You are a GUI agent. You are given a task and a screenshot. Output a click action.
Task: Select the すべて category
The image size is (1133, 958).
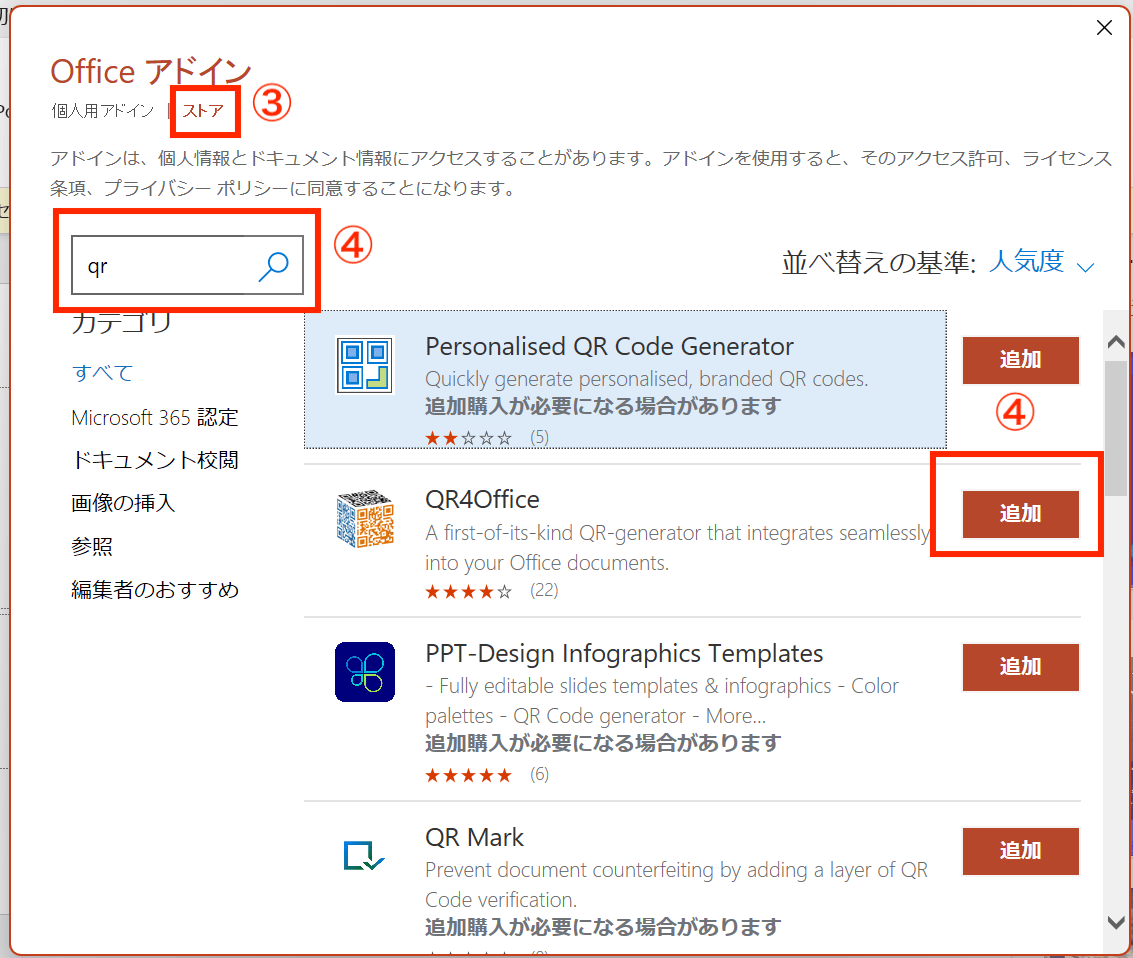click(x=102, y=373)
